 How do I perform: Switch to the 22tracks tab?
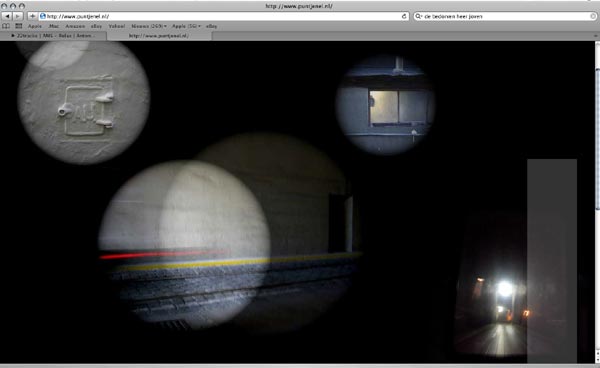pos(54,36)
